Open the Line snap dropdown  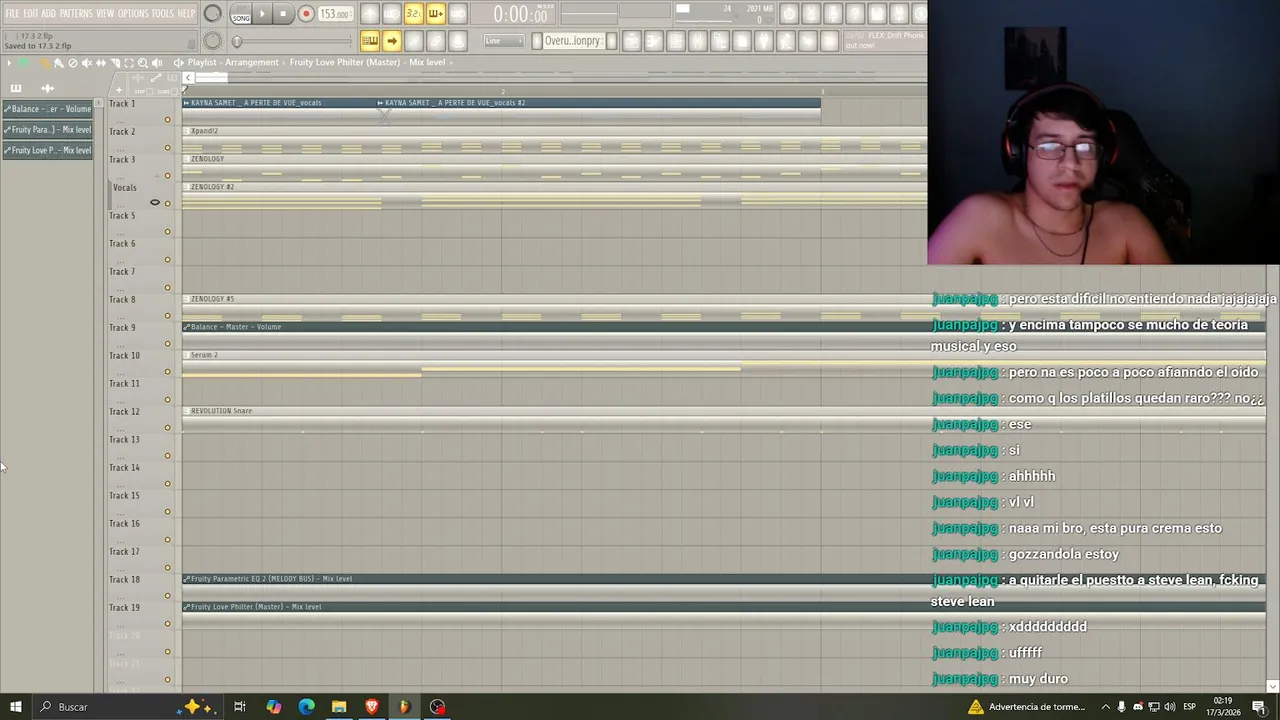pyautogui.click(x=504, y=41)
